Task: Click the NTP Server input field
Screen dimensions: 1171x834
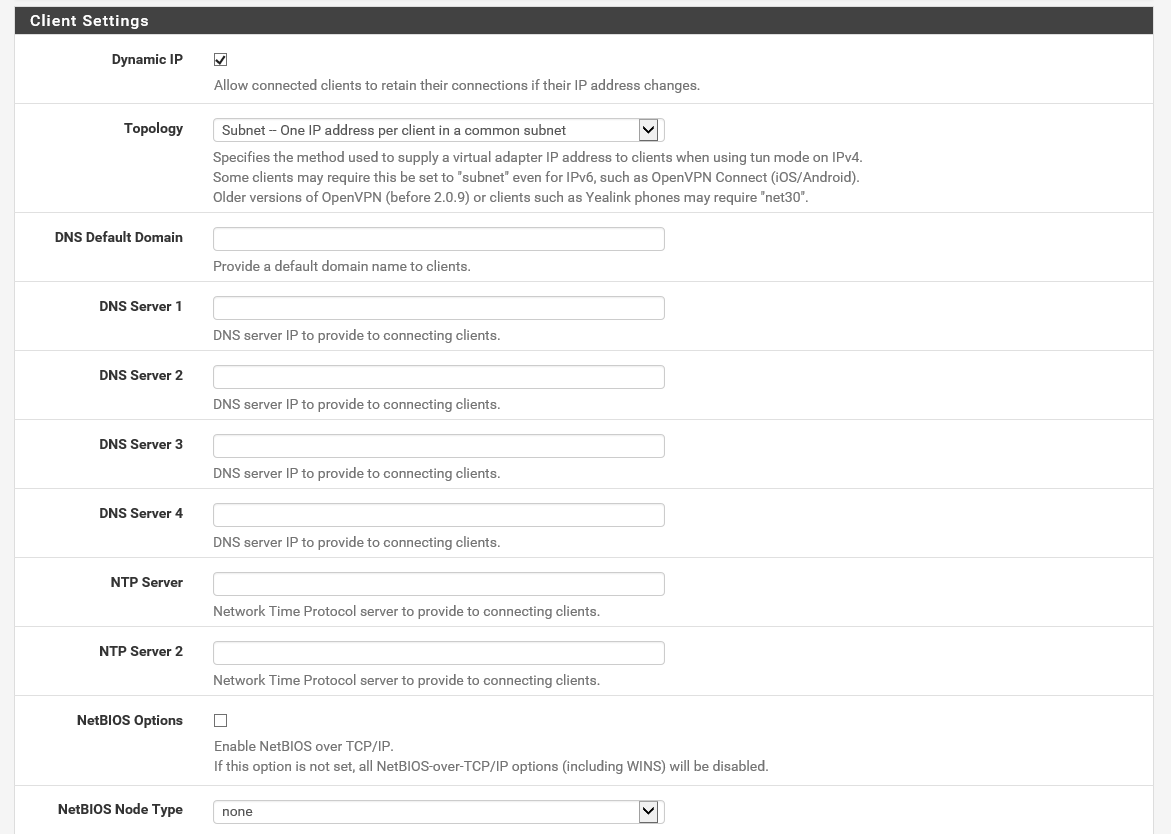Action: [x=438, y=584]
